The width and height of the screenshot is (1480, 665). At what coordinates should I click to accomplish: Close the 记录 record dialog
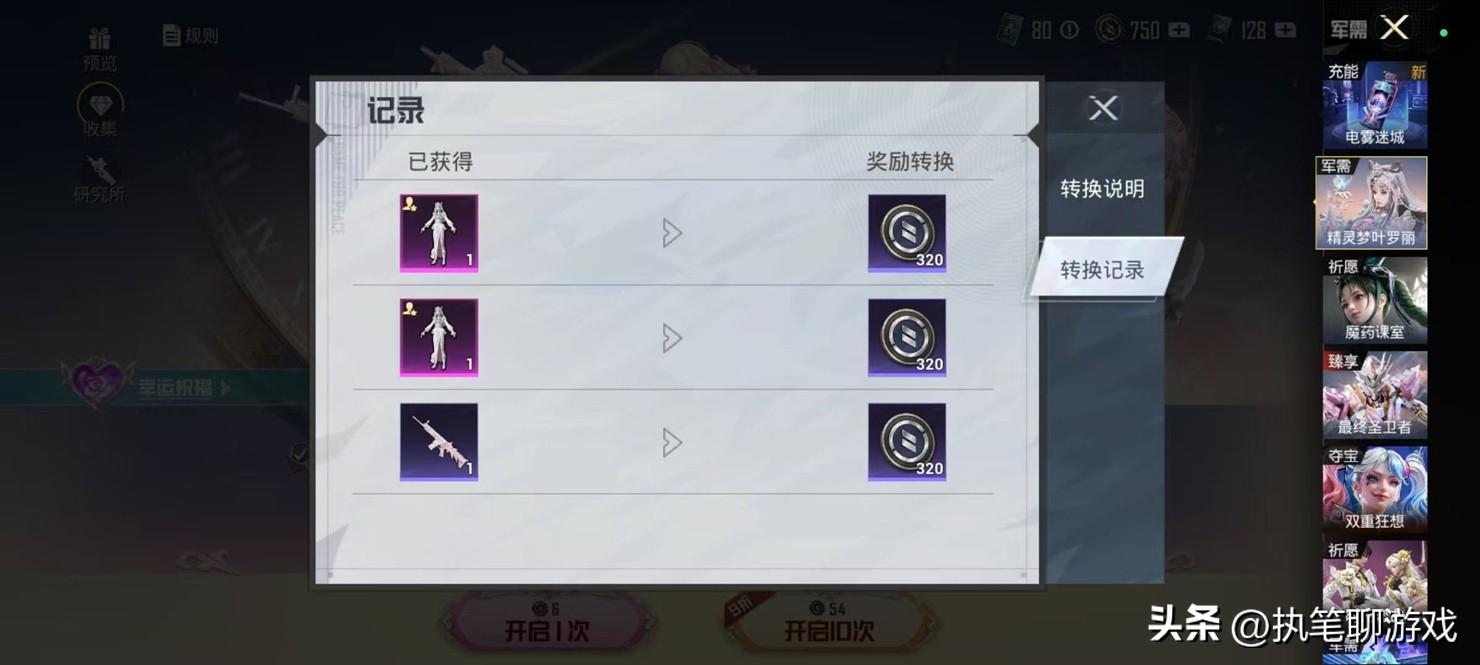pyautogui.click(x=1103, y=108)
